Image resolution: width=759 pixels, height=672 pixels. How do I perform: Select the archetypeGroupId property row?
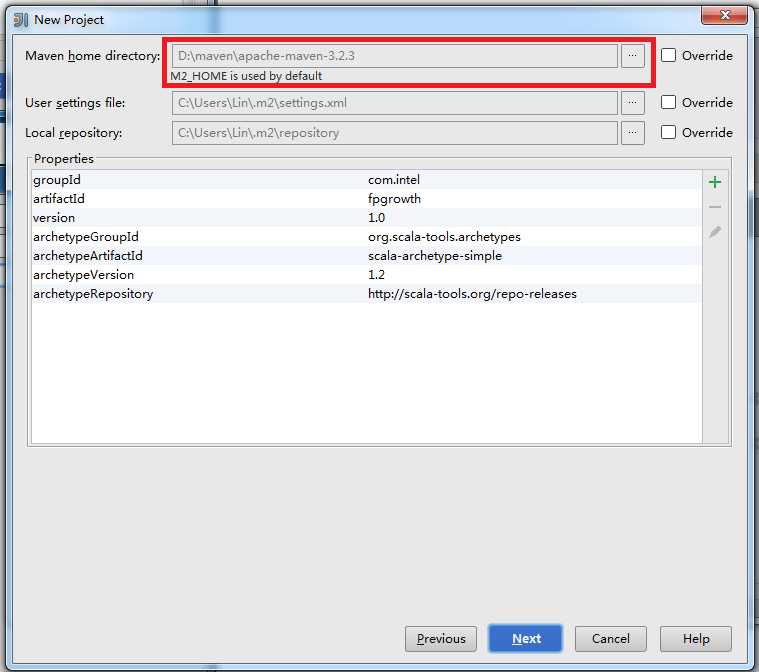[x=366, y=236]
